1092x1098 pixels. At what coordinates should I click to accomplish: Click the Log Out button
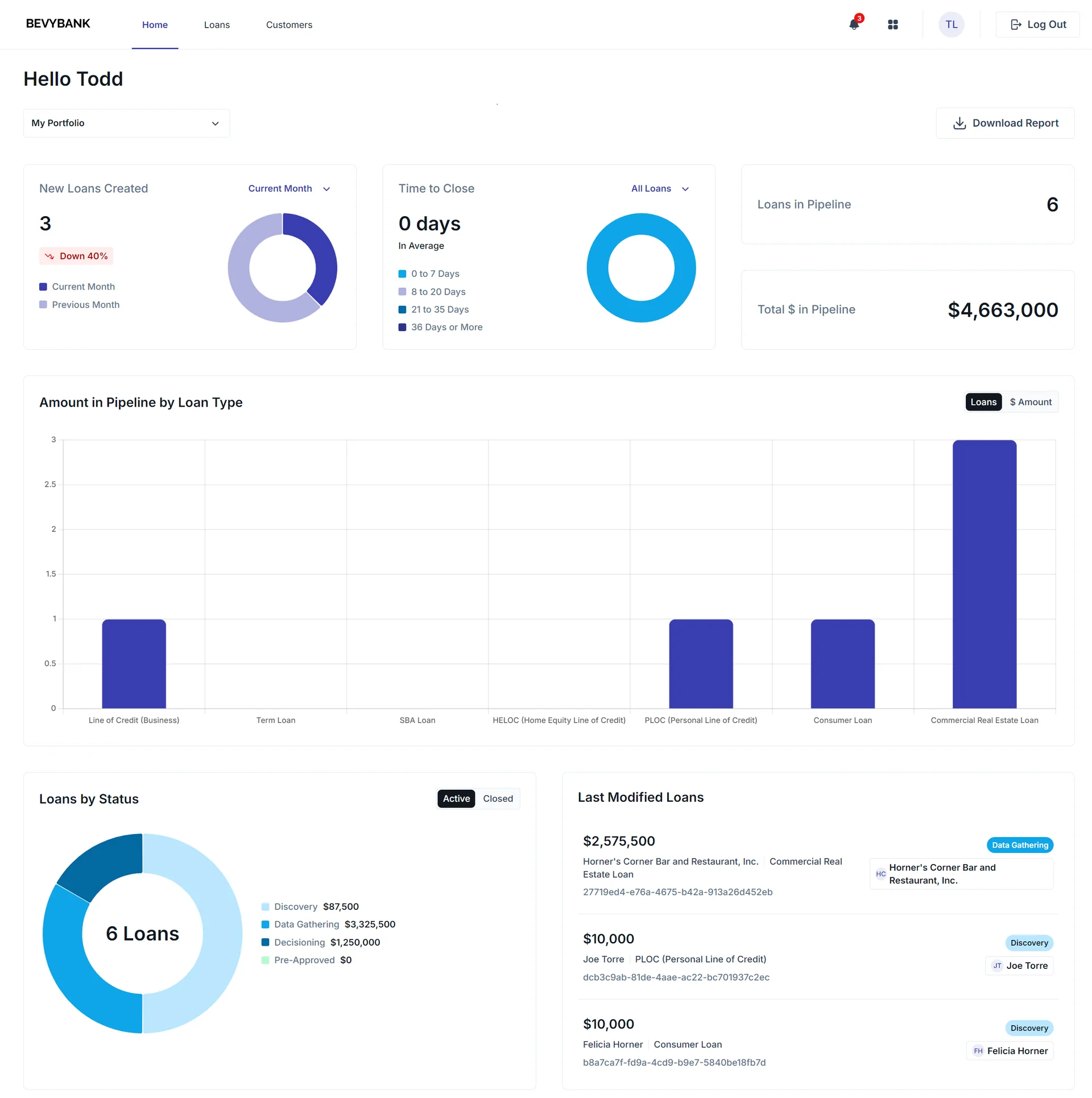(1037, 24)
